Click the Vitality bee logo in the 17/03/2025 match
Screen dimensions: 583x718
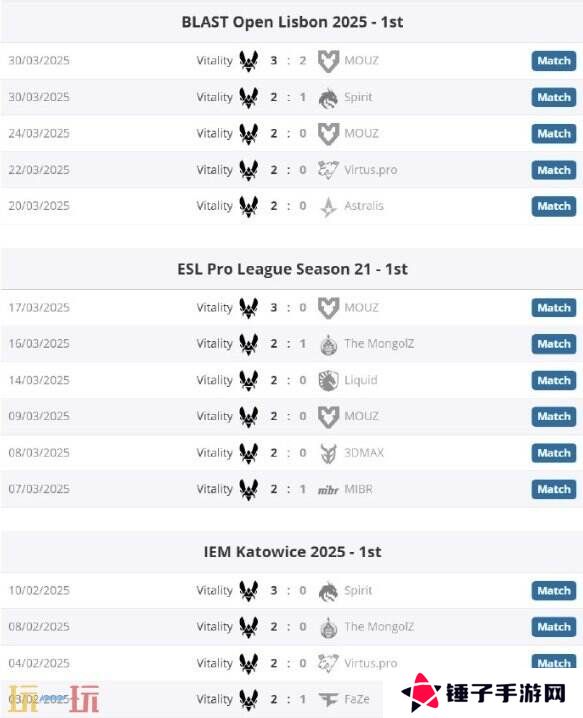pyautogui.click(x=249, y=308)
